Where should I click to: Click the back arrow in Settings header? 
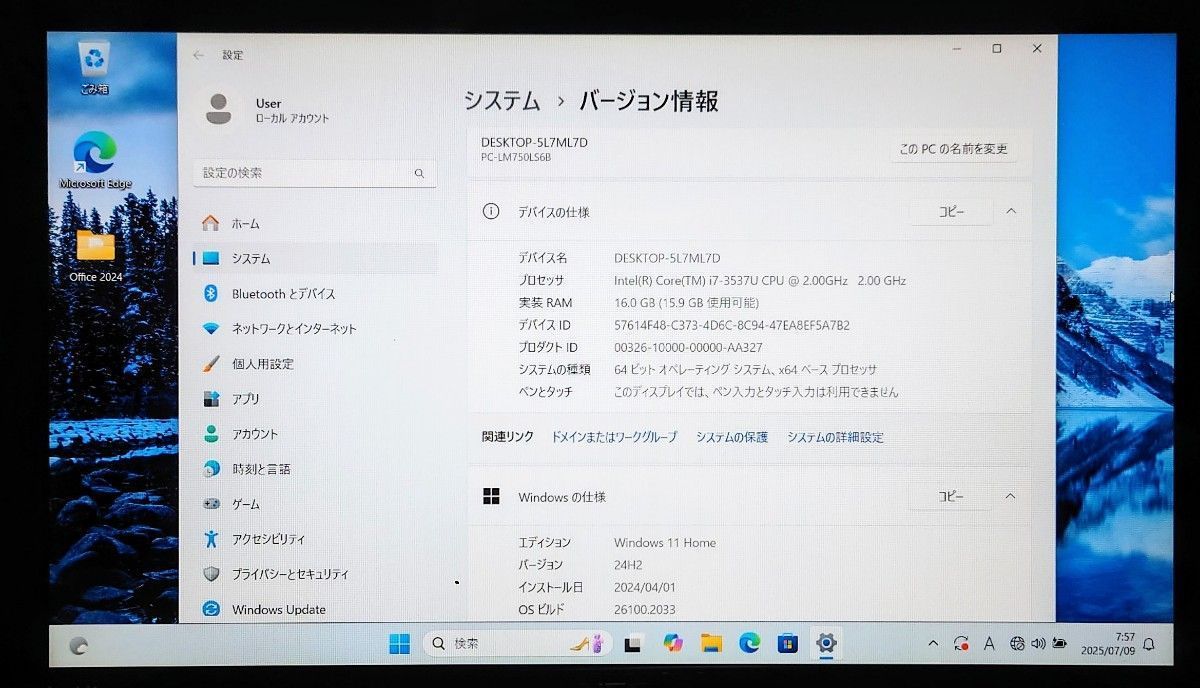pyautogui.click(x=198, y=55)
